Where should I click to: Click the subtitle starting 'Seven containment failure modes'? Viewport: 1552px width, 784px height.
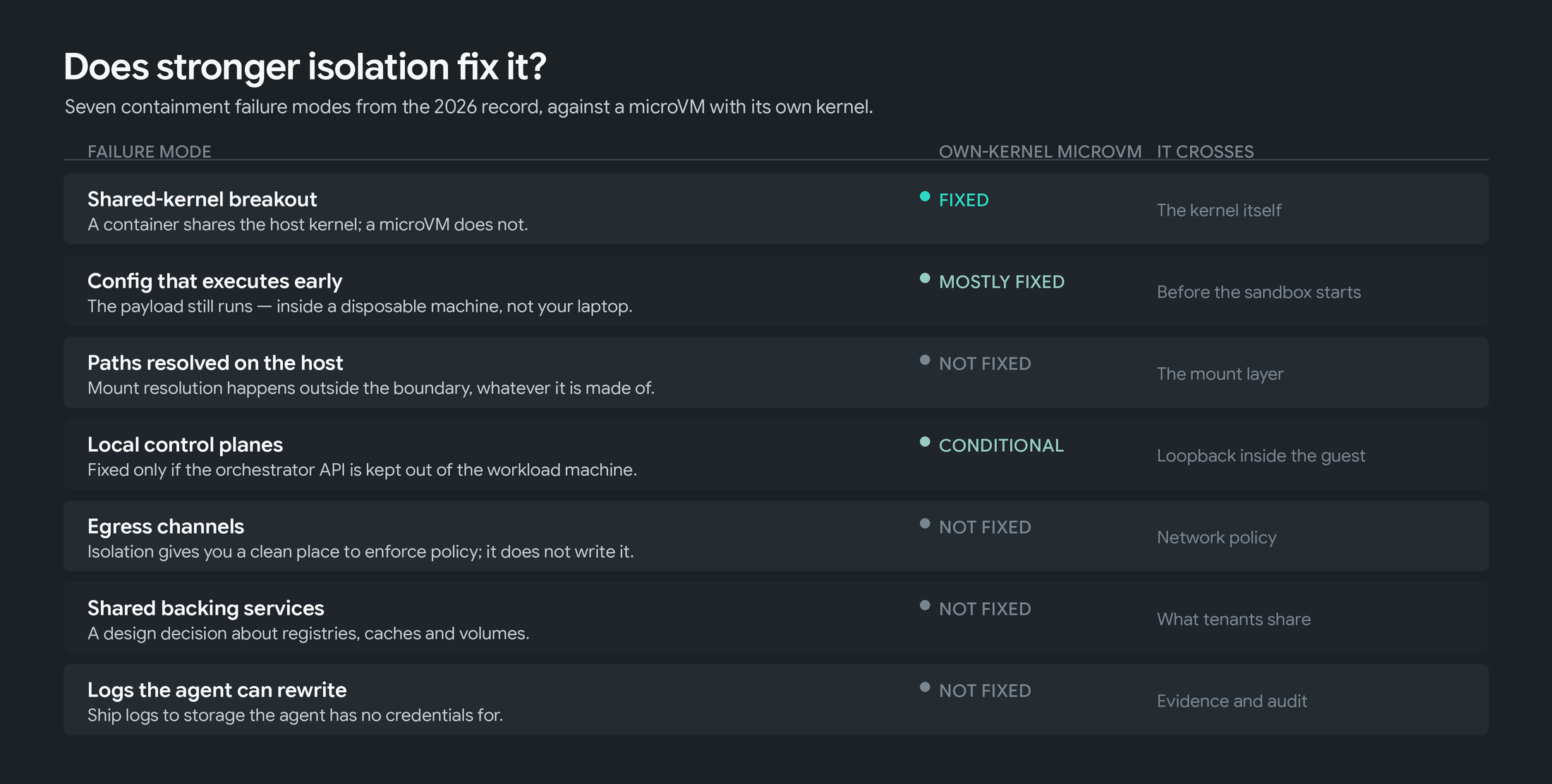pyautogui.click(x=469, y=107)
